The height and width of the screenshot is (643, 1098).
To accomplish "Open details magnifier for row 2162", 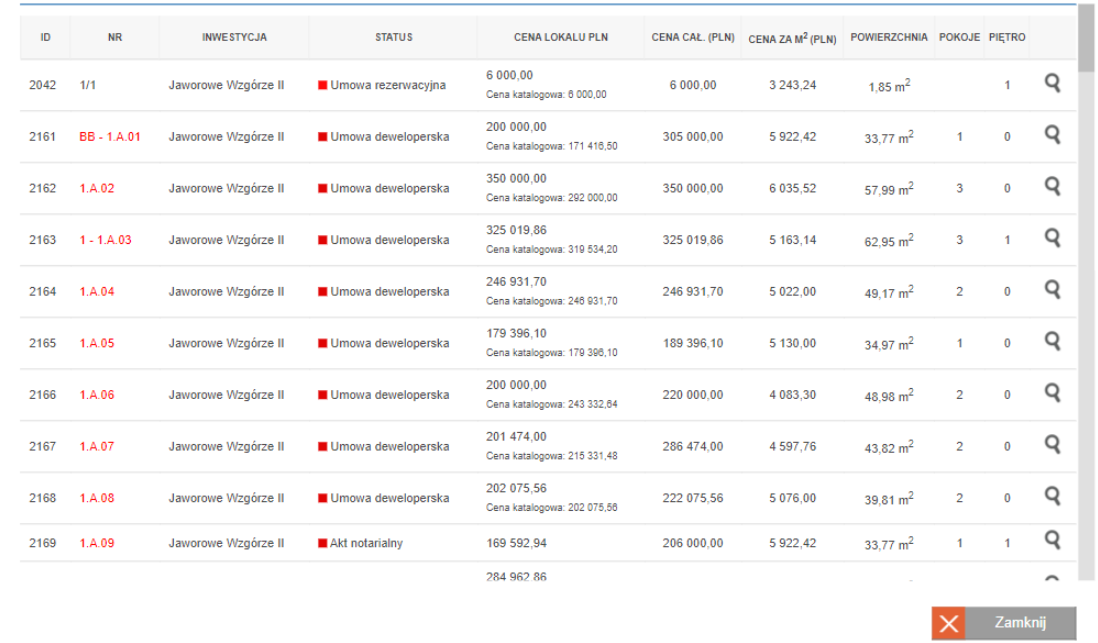I will [1052, 187].
